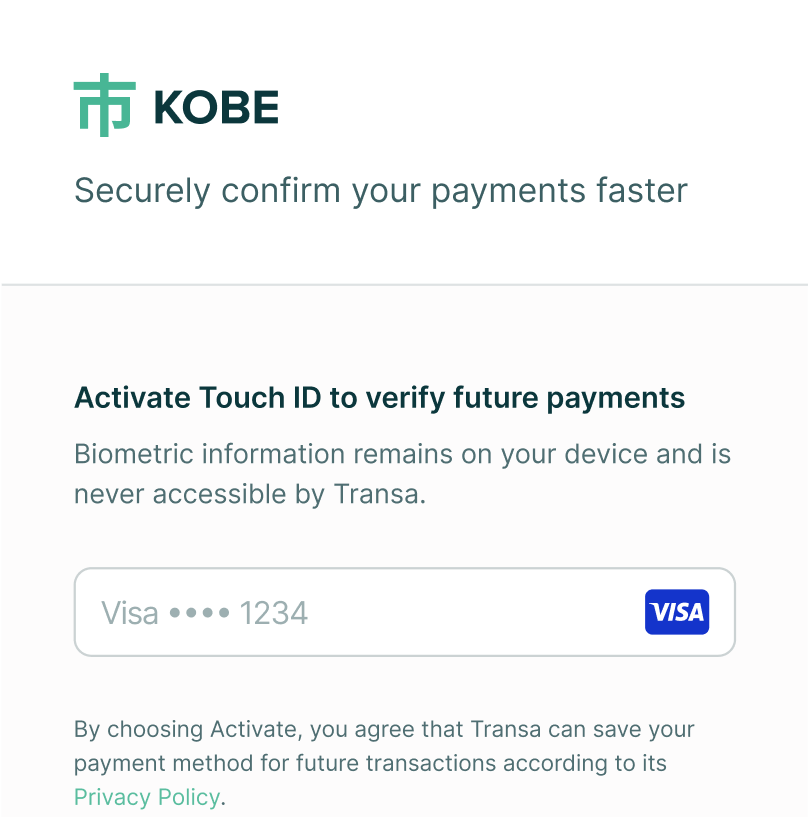The image size is (808, 817).
Task: Click the "payment method for future transactions" line
Action: click(x=370, y=764)
